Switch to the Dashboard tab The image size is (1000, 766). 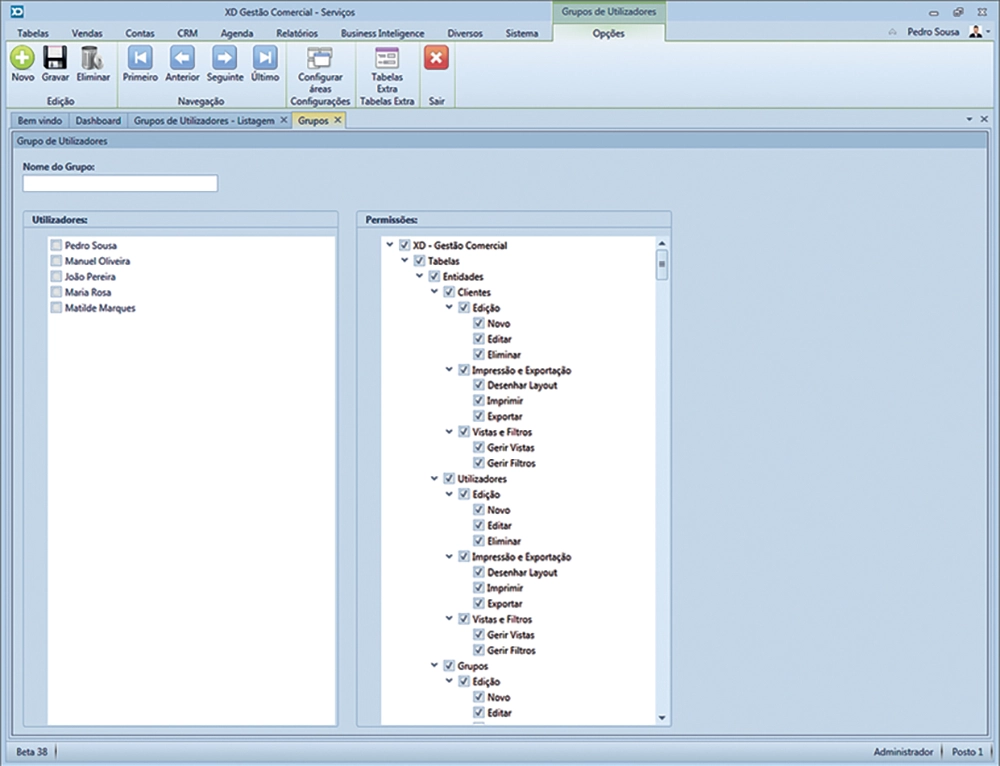click(100, 121)
